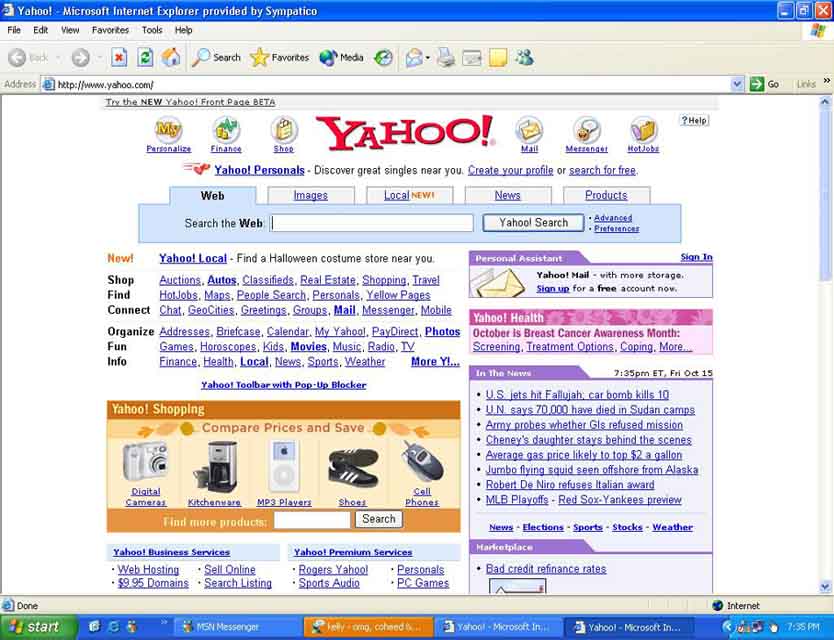Click the MP3 Players iPod thumbnail
The image size is (834, 640).
283,467
